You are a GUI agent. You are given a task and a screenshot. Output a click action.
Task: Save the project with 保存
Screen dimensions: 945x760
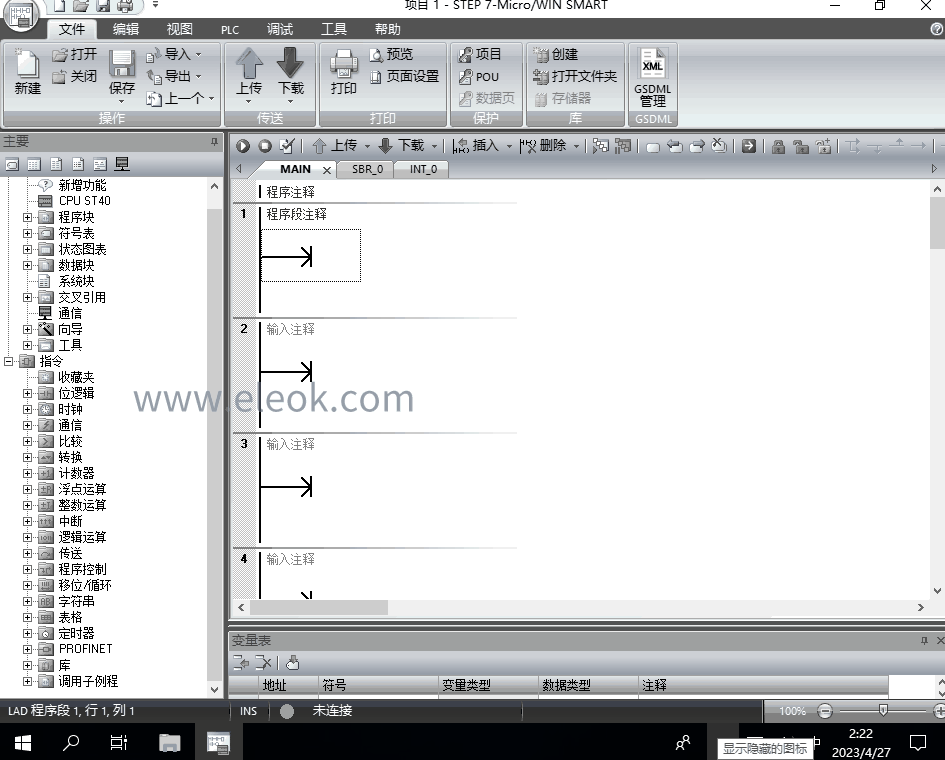click(121, 71)
